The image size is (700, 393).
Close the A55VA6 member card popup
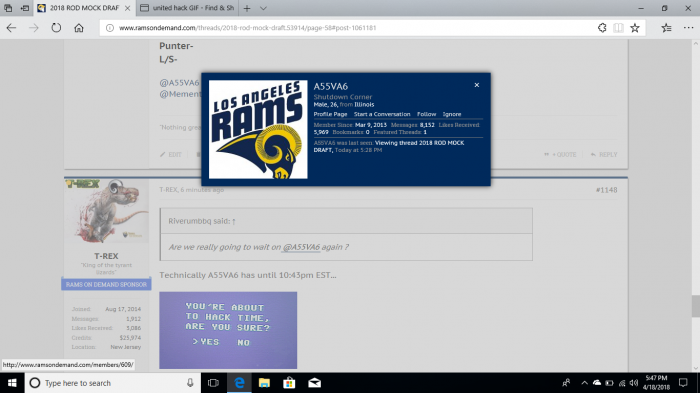tap(477, 85)
